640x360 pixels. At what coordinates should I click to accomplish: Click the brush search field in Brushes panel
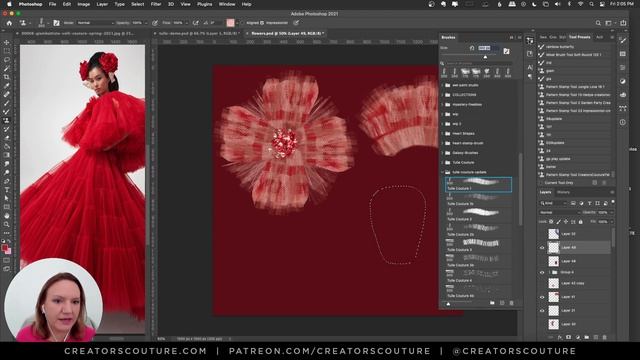[x=478, y=63]
